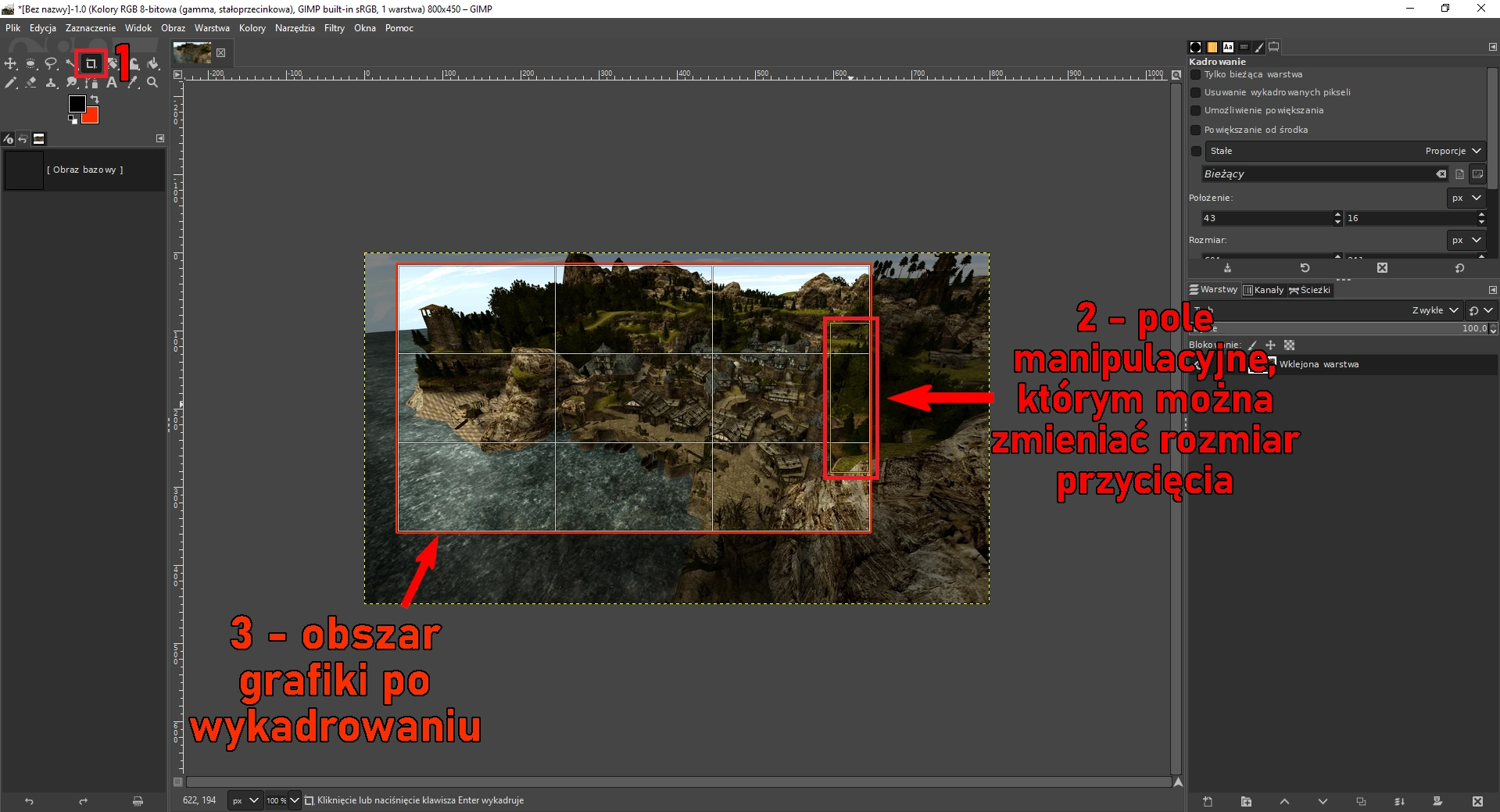Image resolution: width=1500 pixels, height=812 pixels.
Task: Expand the Położenie px unit dropdown
Action: click(1466, 199)
